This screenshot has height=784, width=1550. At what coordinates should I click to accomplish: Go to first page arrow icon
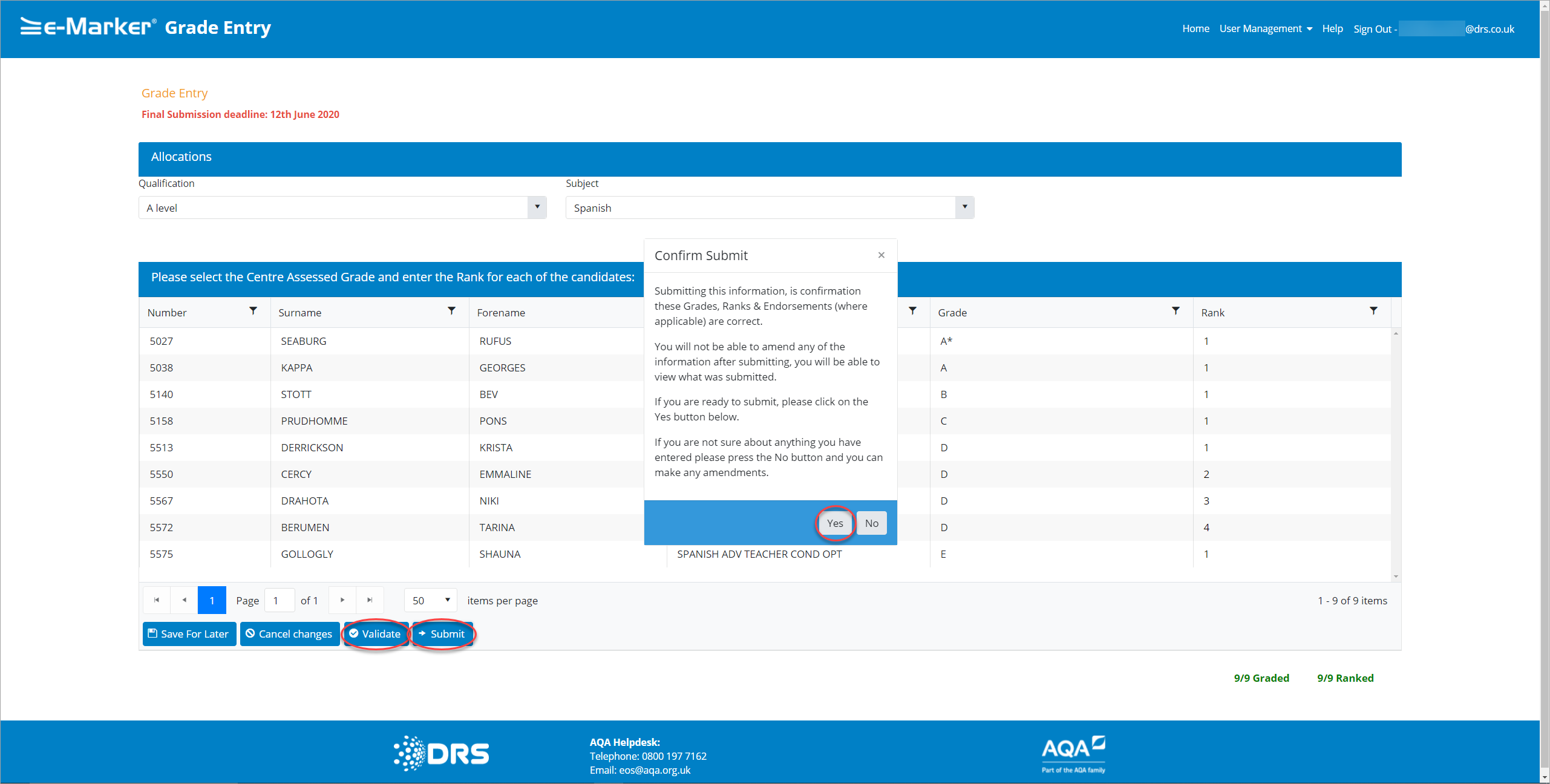[157, 600]
